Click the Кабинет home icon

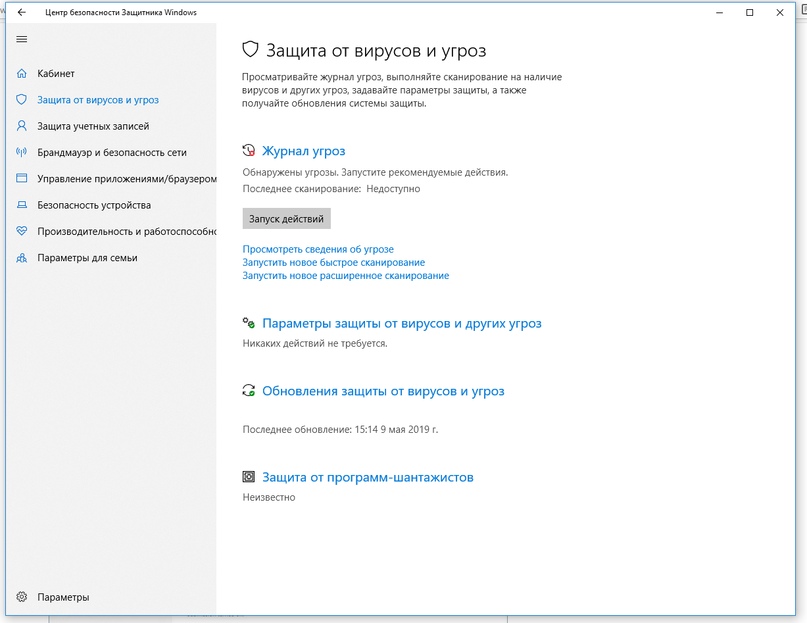coord(22,74)
